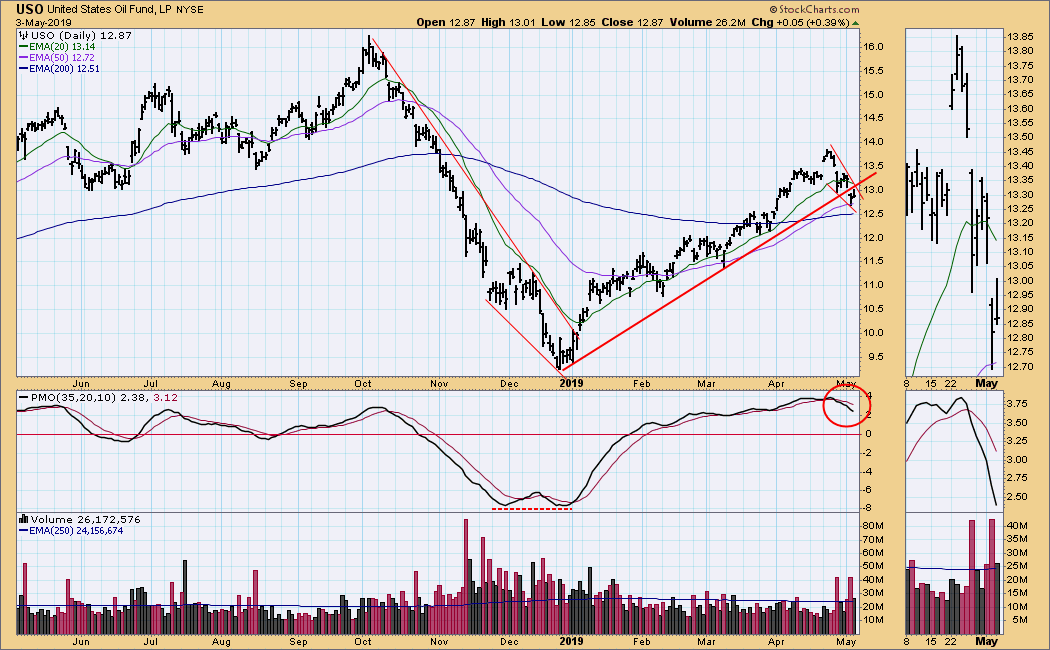The height and width of the screenshot is (650, 1050).
Task: Click the 12.5 price axis label
Action: pyautogui.click(x=873, y=214)
